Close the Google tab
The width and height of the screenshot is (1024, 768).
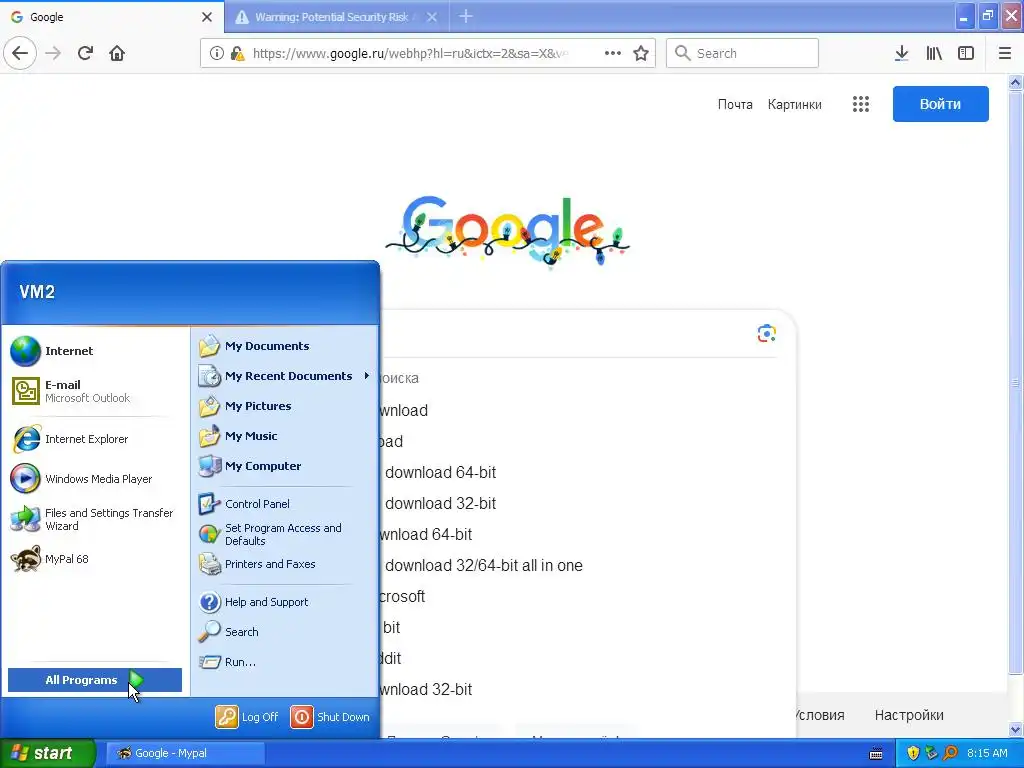207,17
